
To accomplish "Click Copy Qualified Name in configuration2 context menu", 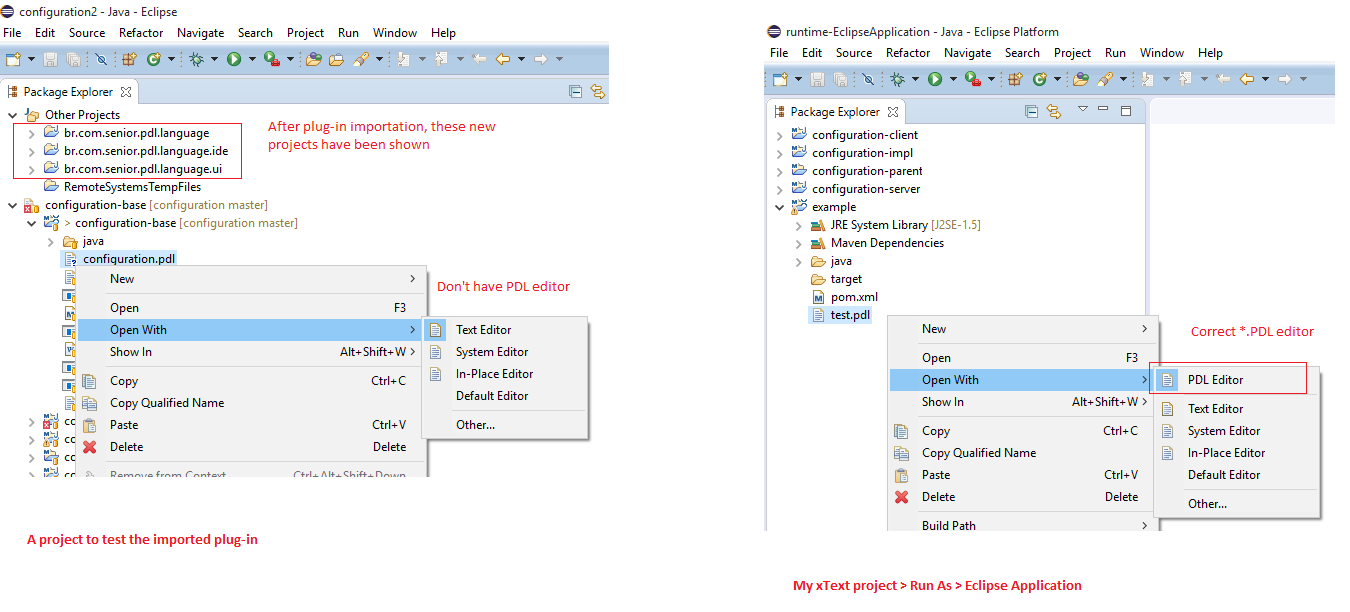I will [x=251, y=403].
